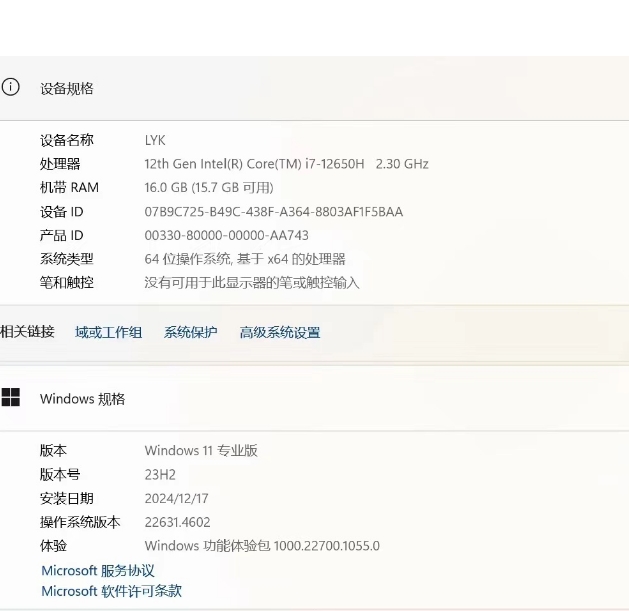Click the 体验 label
The width and height of the screenshot is (629, 611).
53,546
